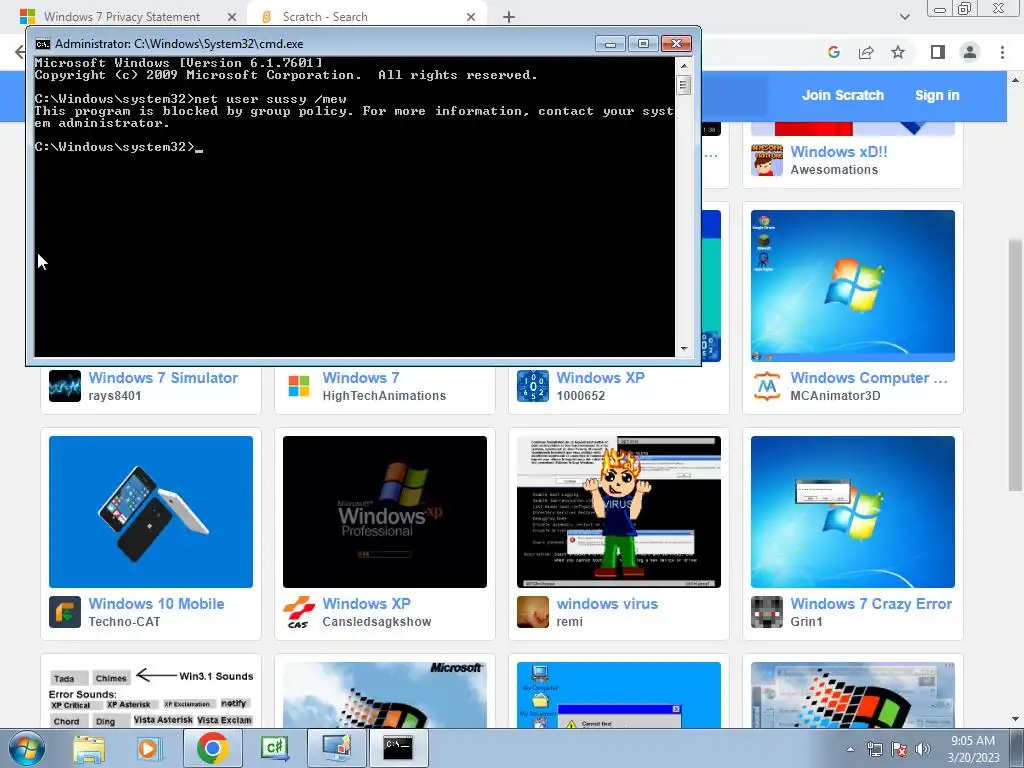The image size is (1024, 768).
Task: Open the Windows 7 Simulator project title
Action: (x=163, y=377)
